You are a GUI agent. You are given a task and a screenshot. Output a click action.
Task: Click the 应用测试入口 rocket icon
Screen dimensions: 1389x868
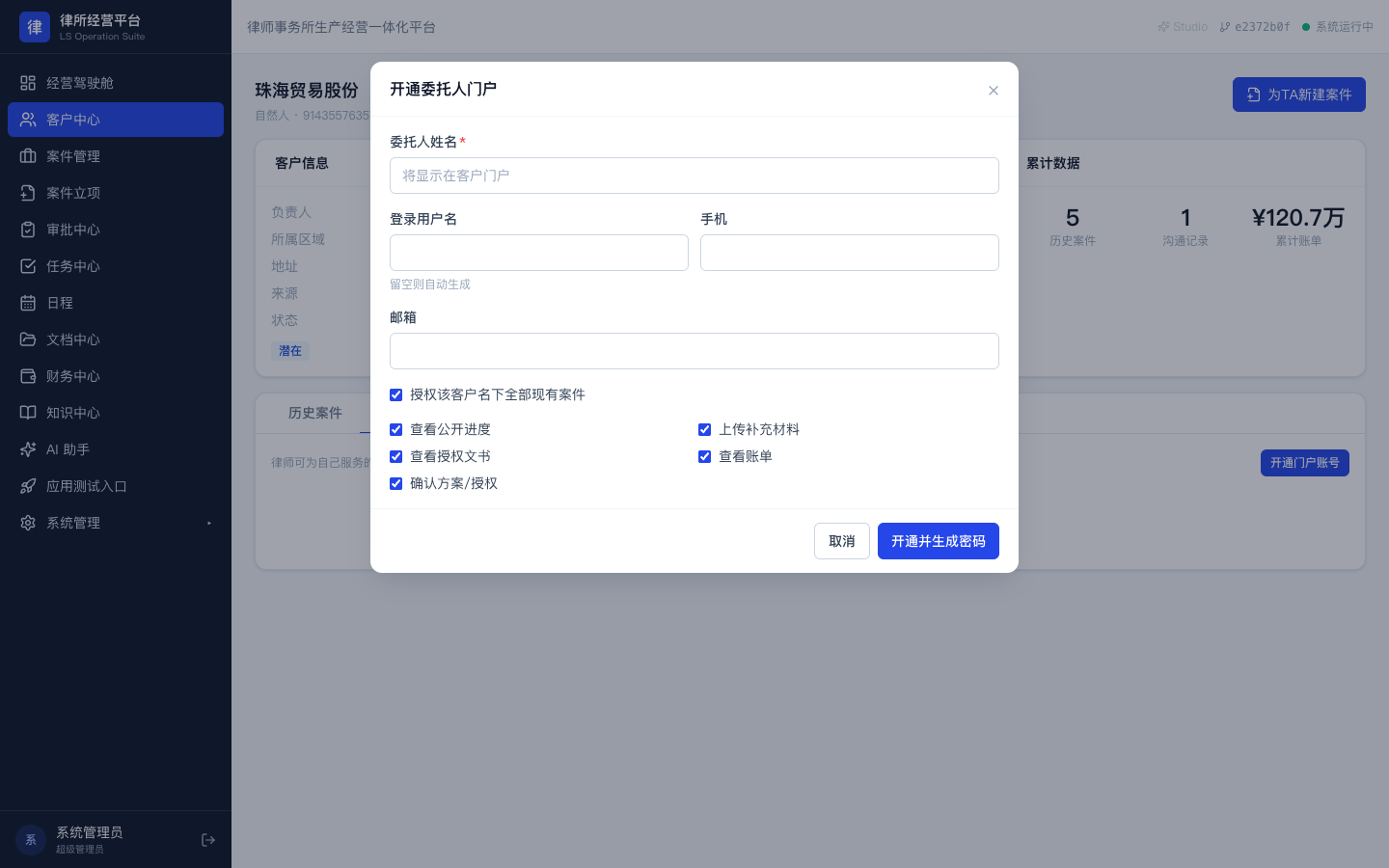click(28, 486)
